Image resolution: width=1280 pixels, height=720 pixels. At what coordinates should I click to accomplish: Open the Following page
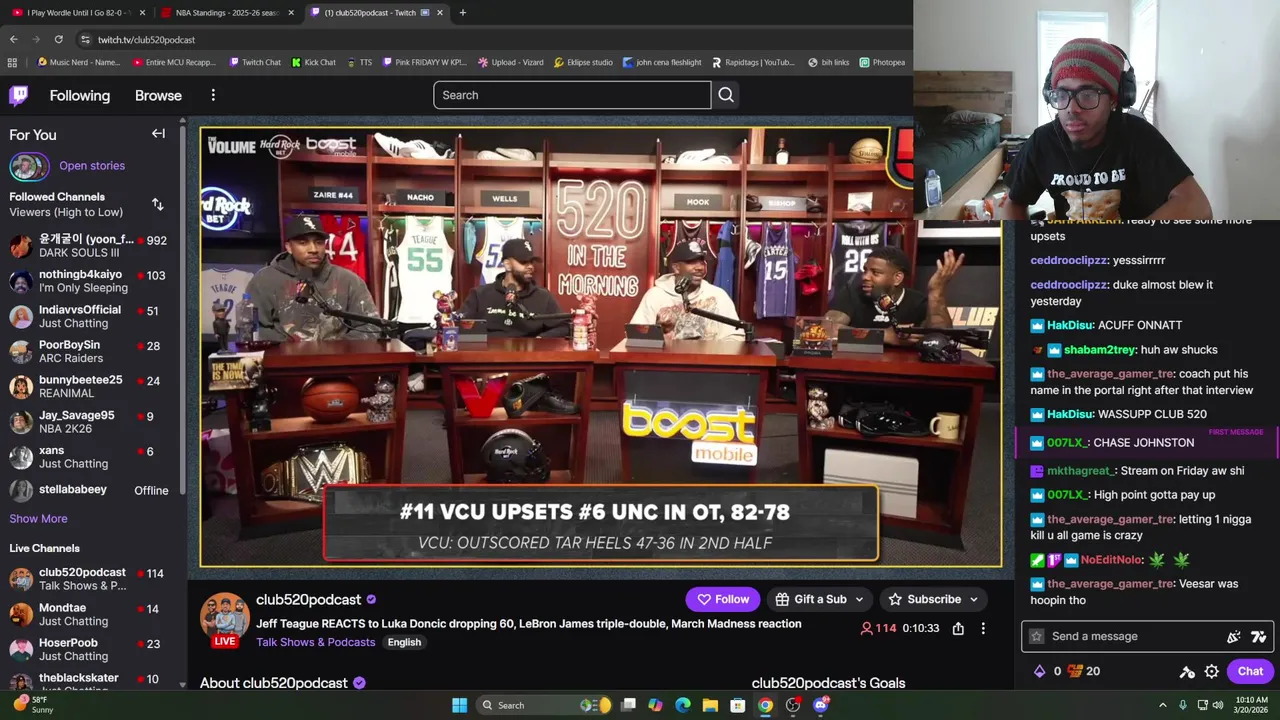(x=80, y=96)
